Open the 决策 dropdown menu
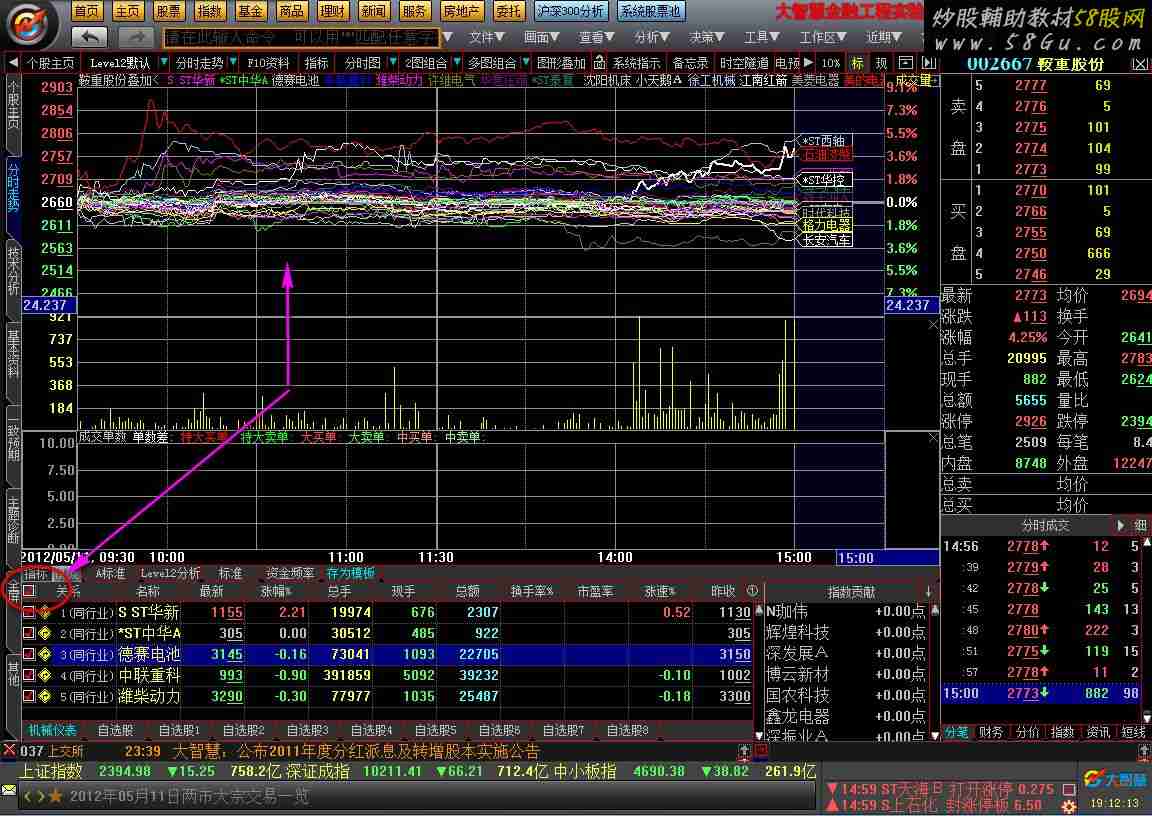This screenshot has height=816, width=1152. (x=707, y=37)
